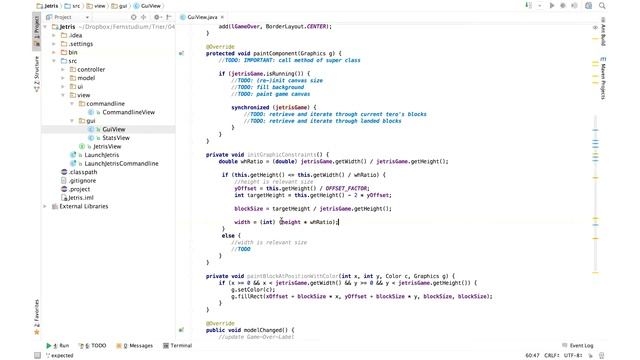
Task: Open the run configuration dropdown
Action: click(x=540, y=6)
